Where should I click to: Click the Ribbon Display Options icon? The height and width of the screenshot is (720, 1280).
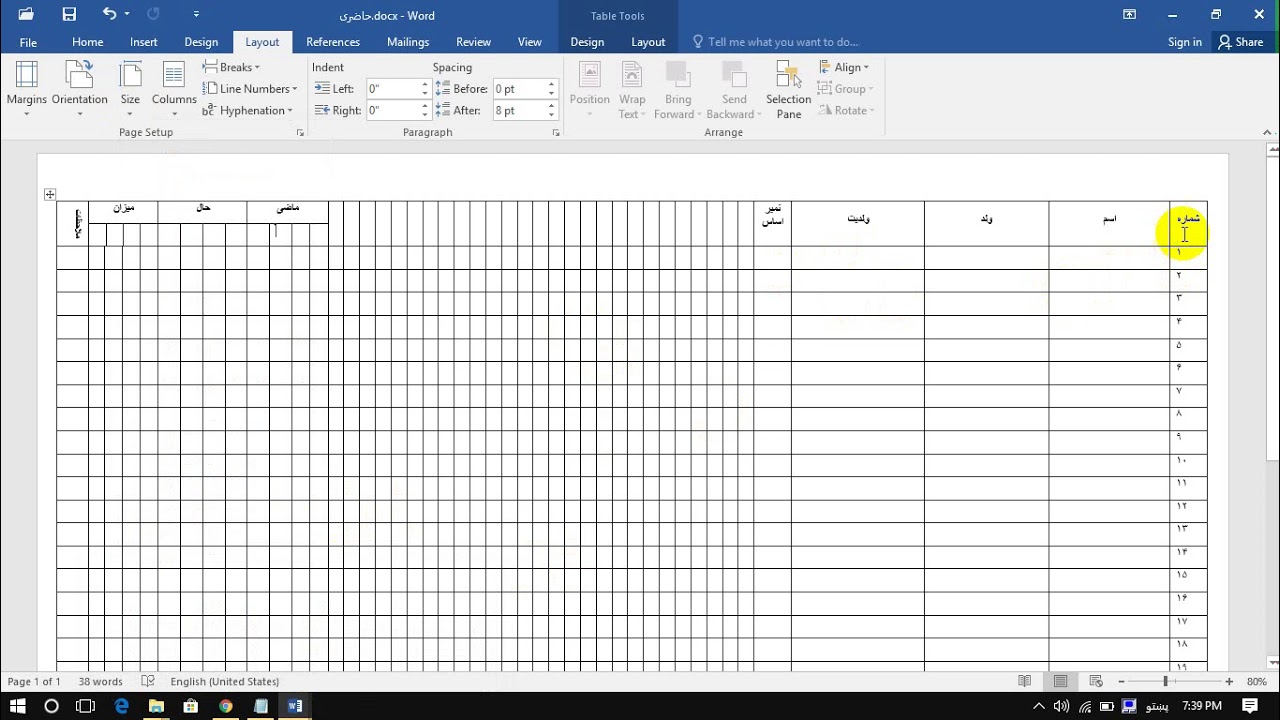[1129, 14]
